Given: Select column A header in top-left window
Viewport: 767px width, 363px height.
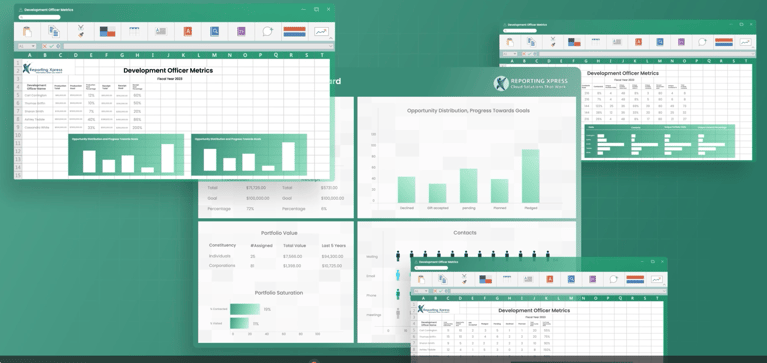Looking at the screenshot, I should (30, 55).
